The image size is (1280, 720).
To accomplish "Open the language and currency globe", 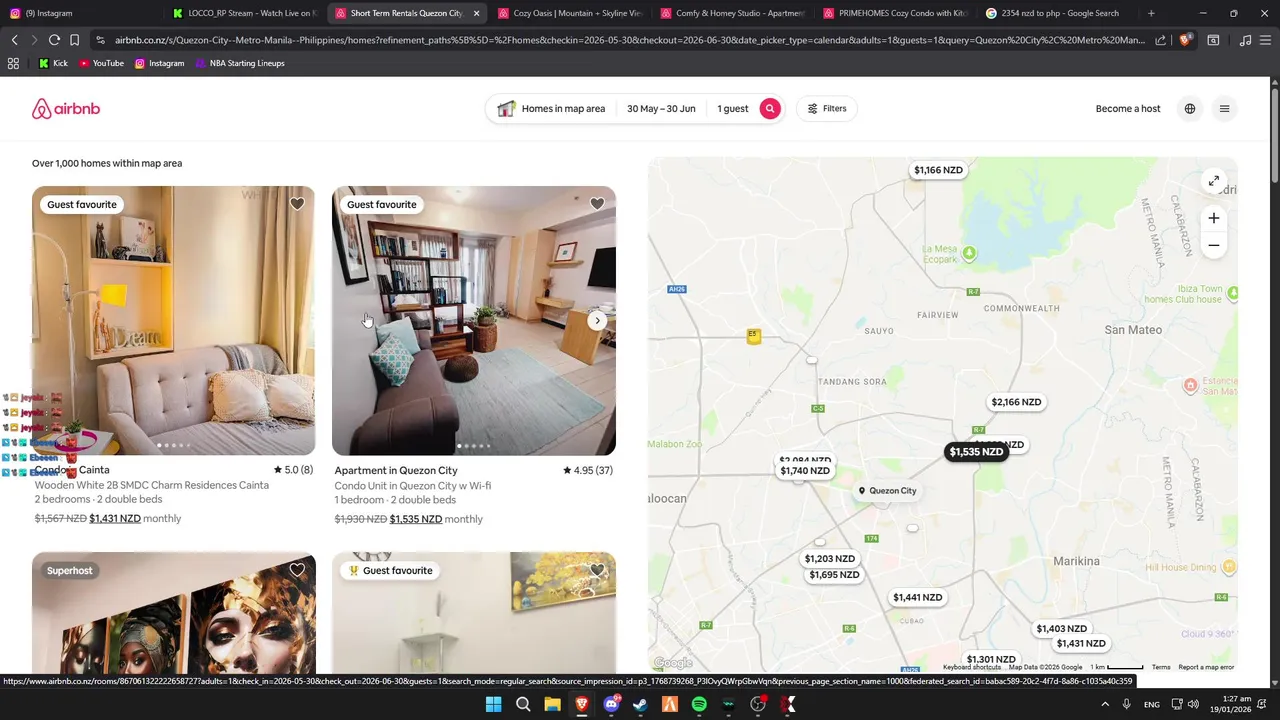I will (1189, 109).
